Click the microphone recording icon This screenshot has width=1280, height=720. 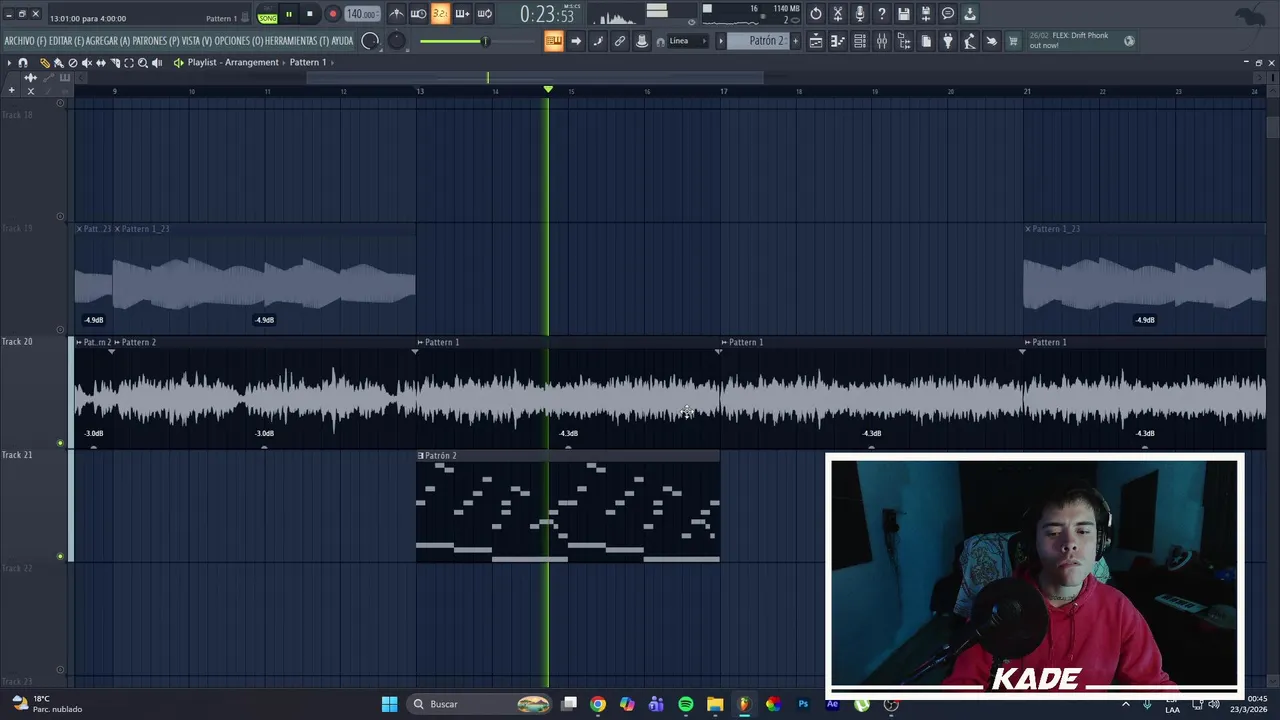click(860, 14)
